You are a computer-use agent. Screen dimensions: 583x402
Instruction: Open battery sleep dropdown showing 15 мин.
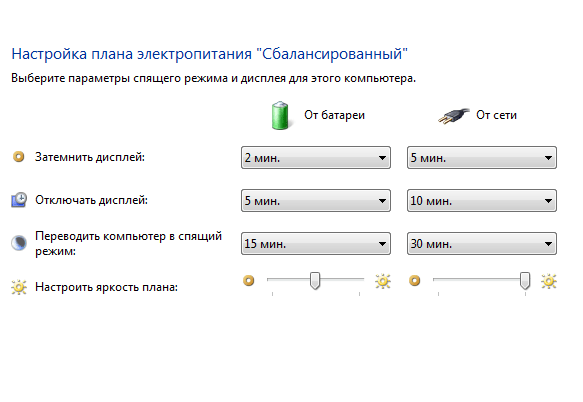pyautogui.click(x=316, y=244)
